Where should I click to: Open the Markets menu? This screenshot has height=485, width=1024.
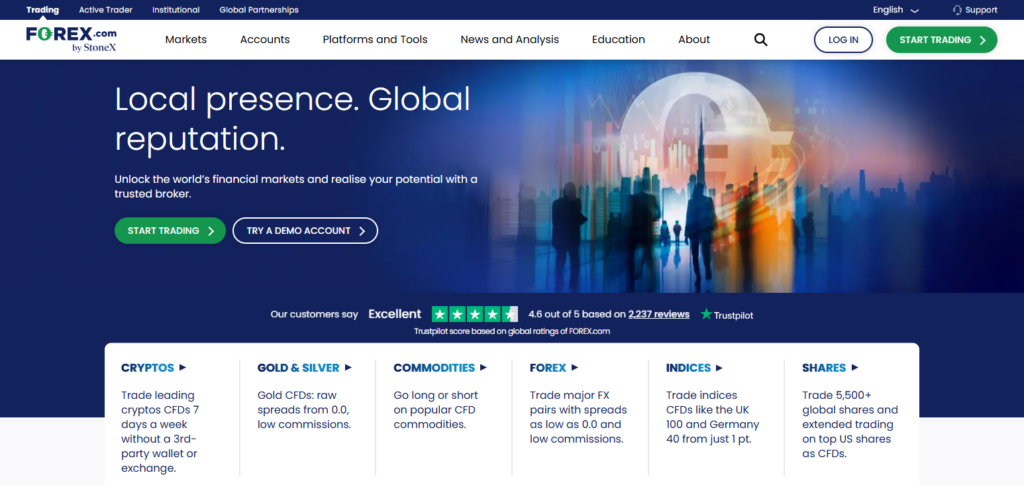(185, 39)
